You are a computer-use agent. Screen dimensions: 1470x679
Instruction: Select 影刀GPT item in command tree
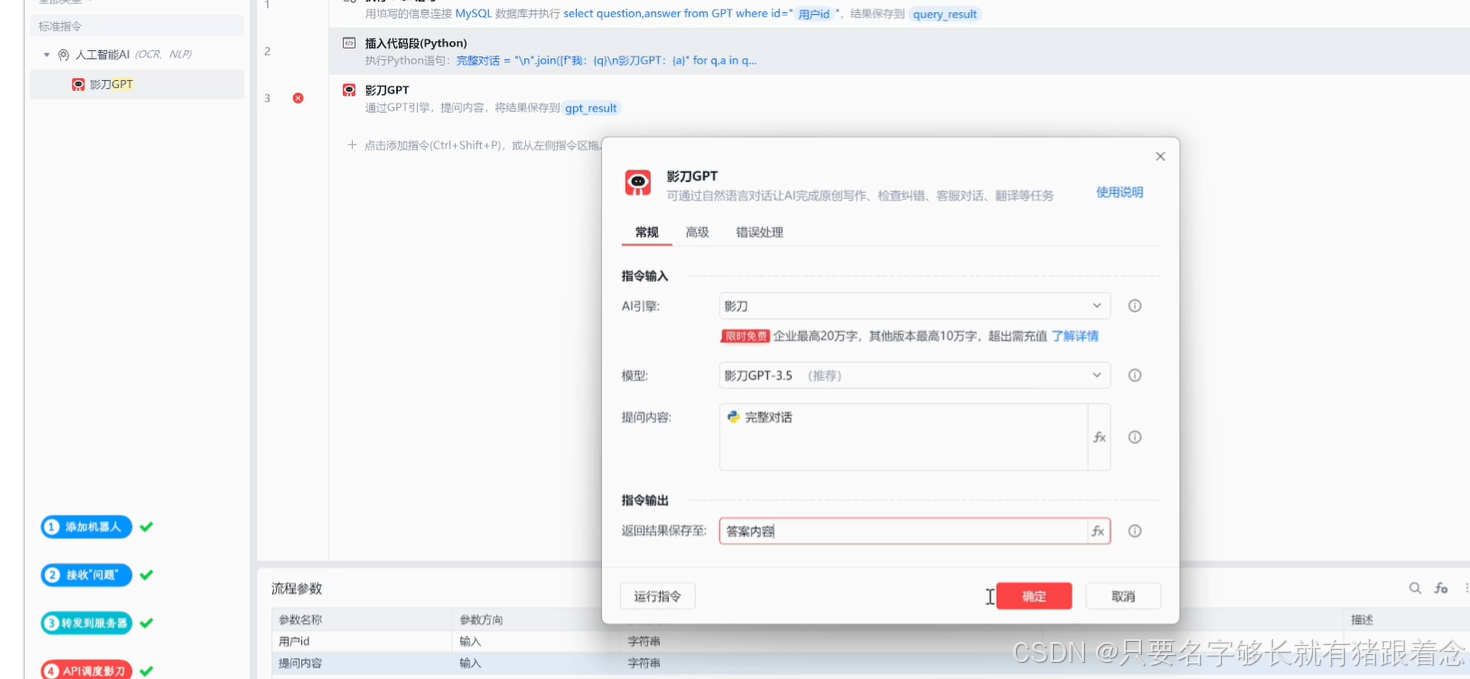coord(137,85)
